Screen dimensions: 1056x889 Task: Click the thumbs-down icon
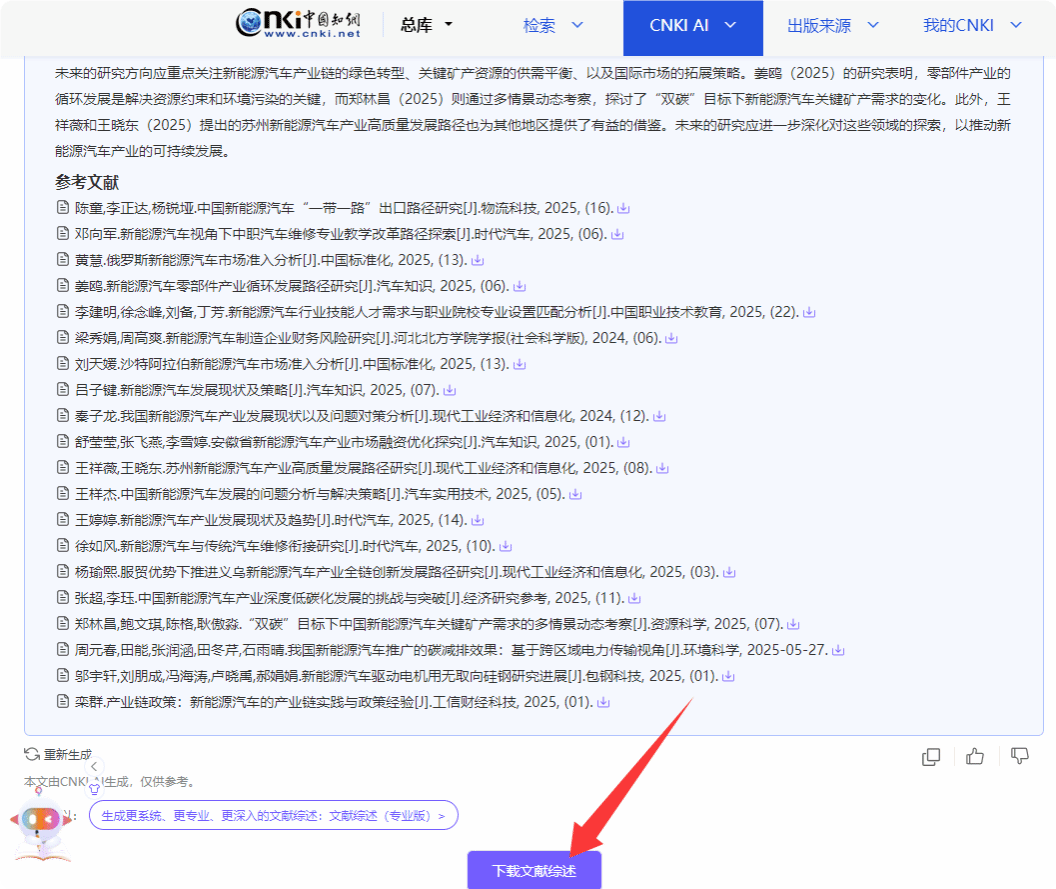coord(1019,756)
